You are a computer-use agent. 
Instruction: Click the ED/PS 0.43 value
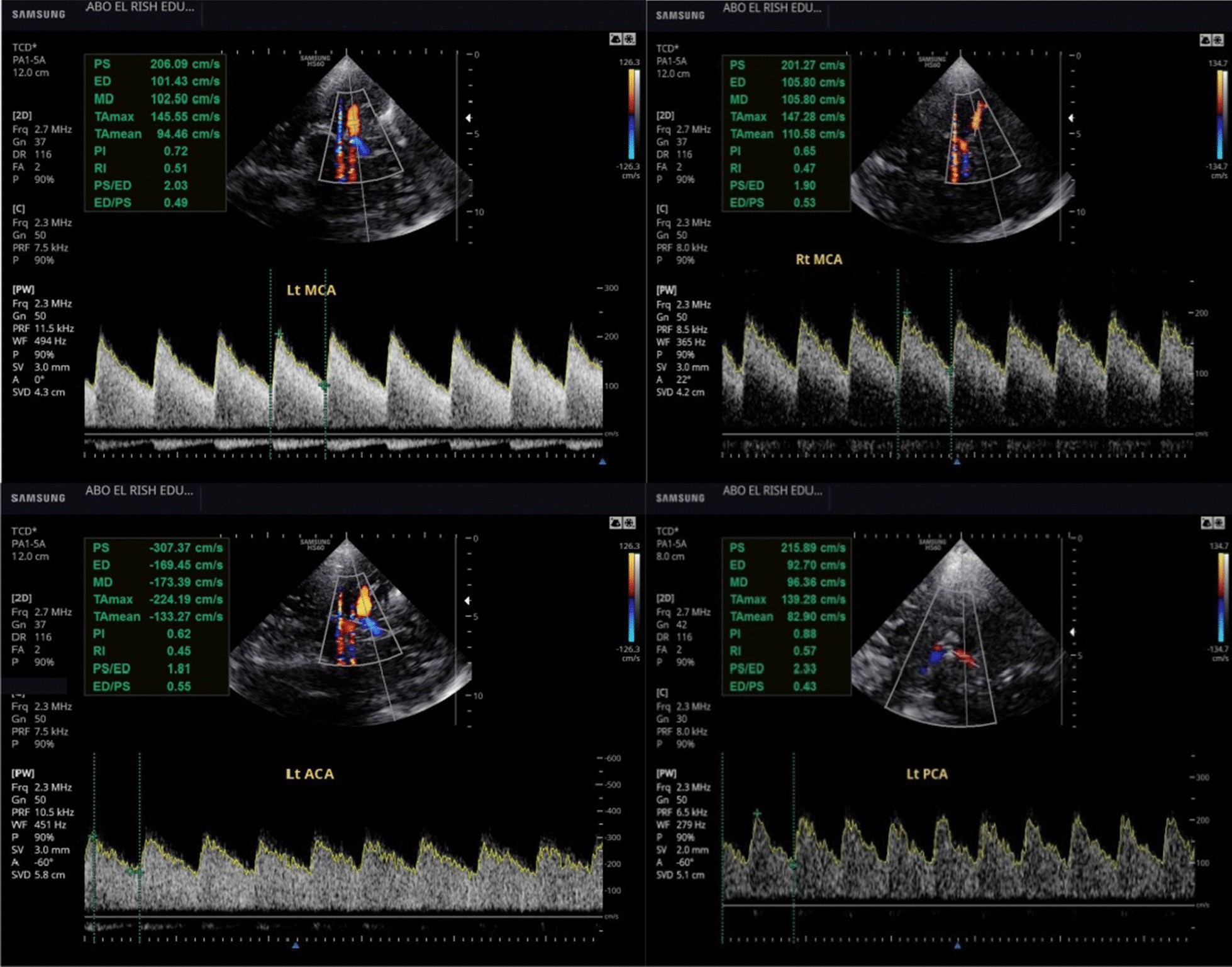(773, 686)
